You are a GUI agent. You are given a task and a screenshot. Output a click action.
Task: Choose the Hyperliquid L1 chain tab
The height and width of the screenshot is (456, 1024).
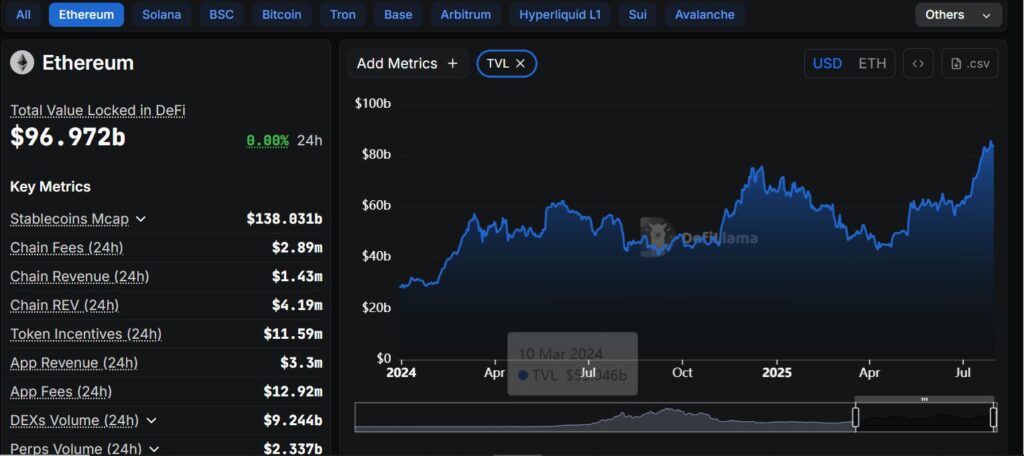(561, 15)
